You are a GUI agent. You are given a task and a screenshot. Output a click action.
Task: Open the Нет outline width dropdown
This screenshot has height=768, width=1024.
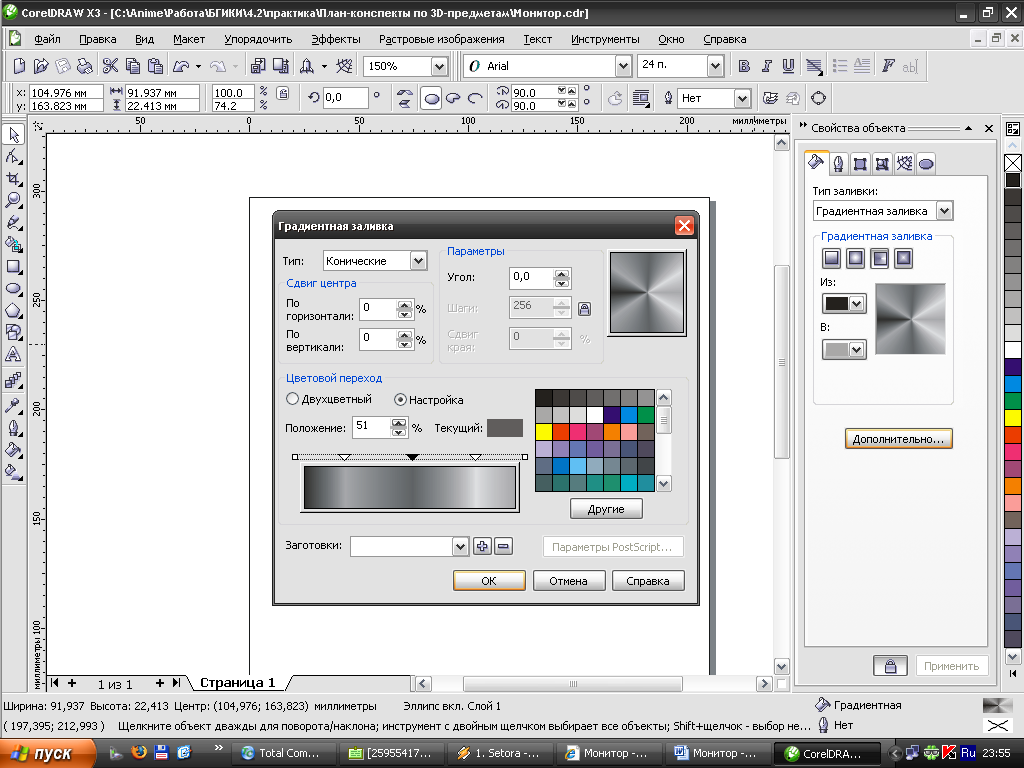[x=742, y=99]
